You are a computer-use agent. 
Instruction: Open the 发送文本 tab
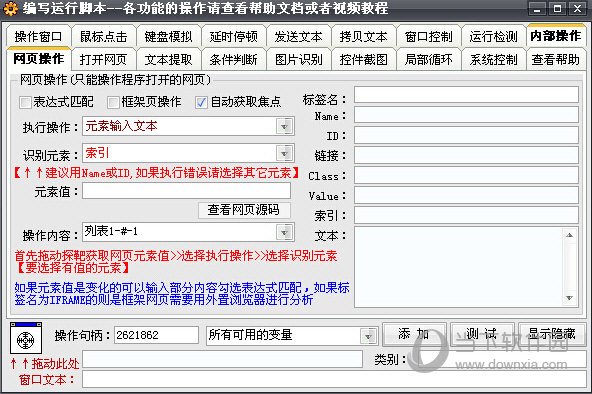298,37
